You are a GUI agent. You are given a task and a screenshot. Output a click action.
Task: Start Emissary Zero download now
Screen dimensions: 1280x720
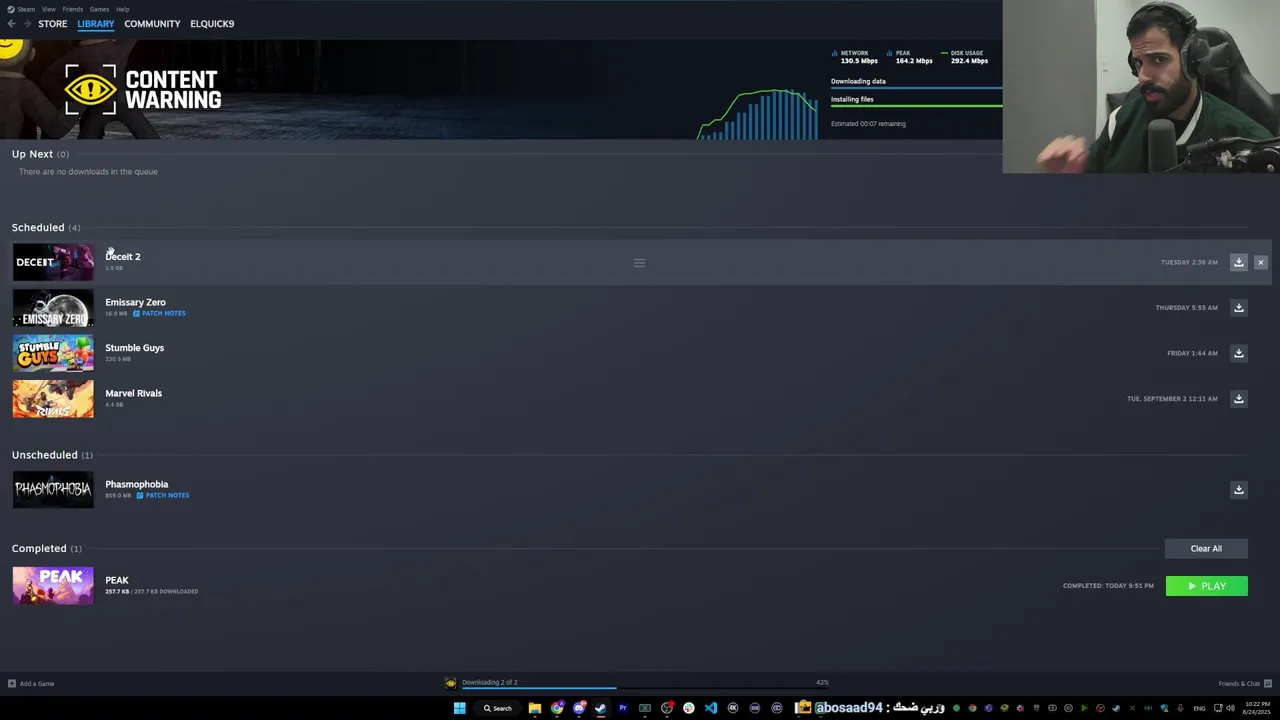point(1238,308)
